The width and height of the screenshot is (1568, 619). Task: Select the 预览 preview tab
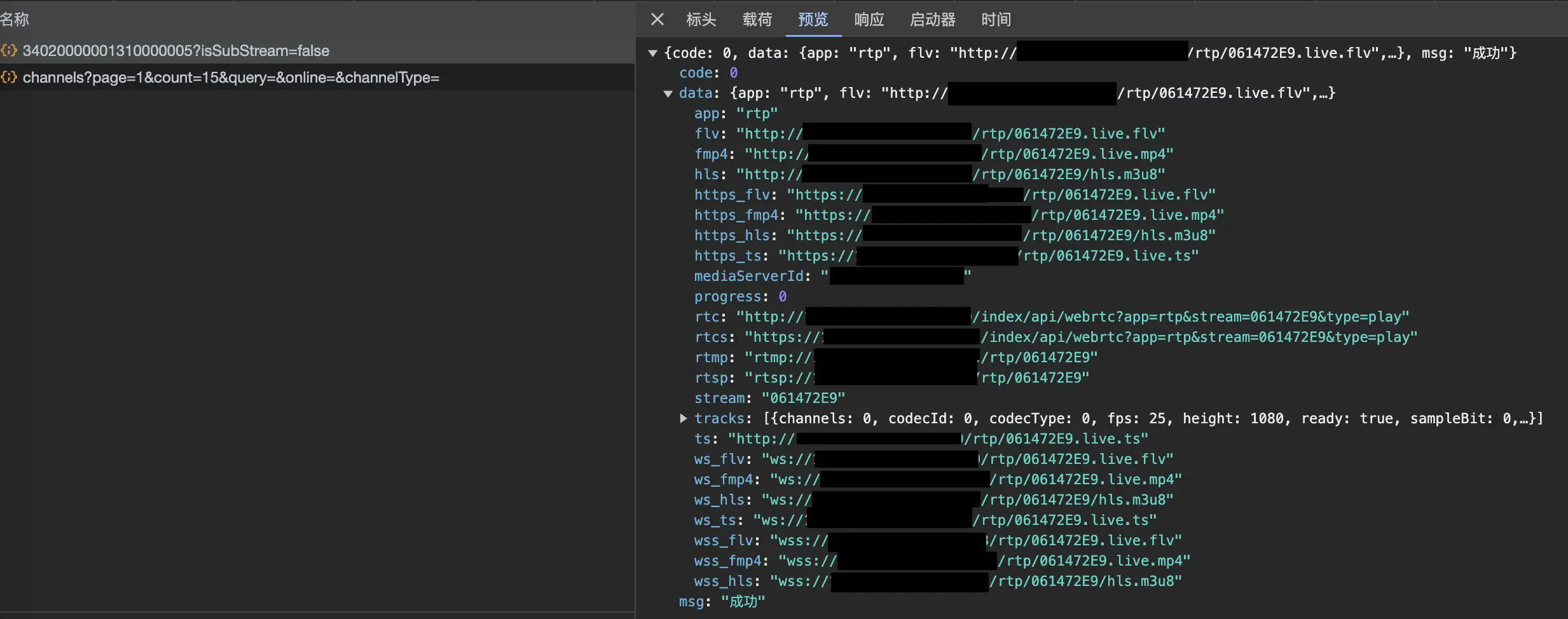[813, 20]
